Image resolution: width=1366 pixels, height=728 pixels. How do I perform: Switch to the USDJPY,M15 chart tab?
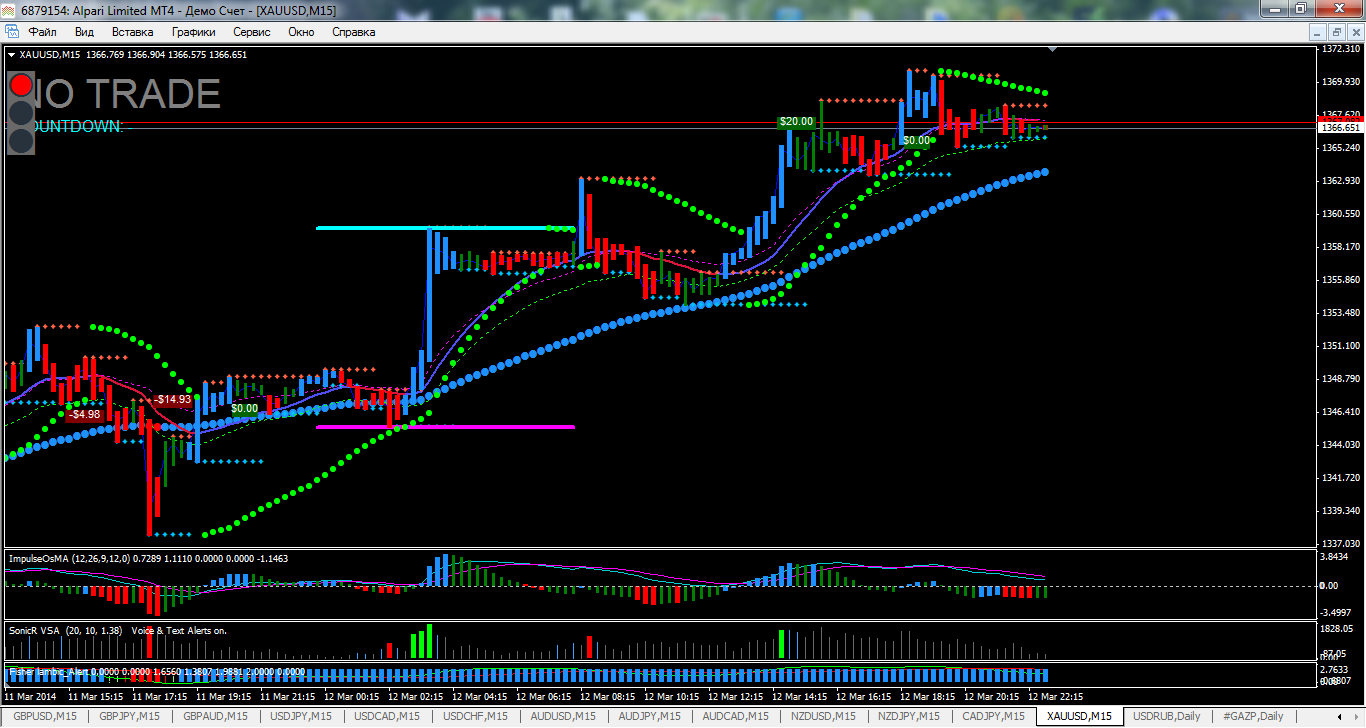pyautogui.click(x=301, y=716)
